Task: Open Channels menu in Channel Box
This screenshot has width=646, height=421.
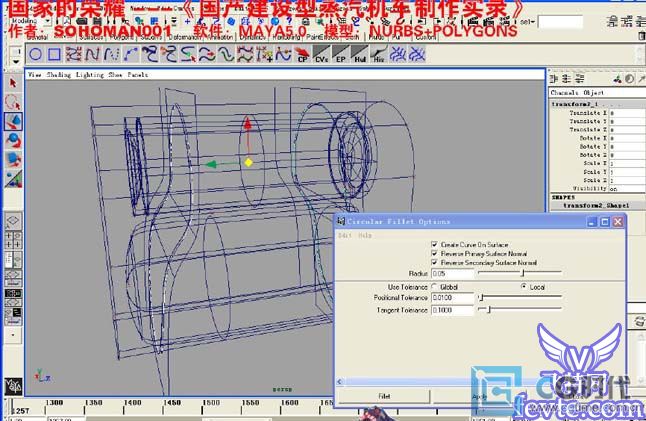Action: click(564, 93)
